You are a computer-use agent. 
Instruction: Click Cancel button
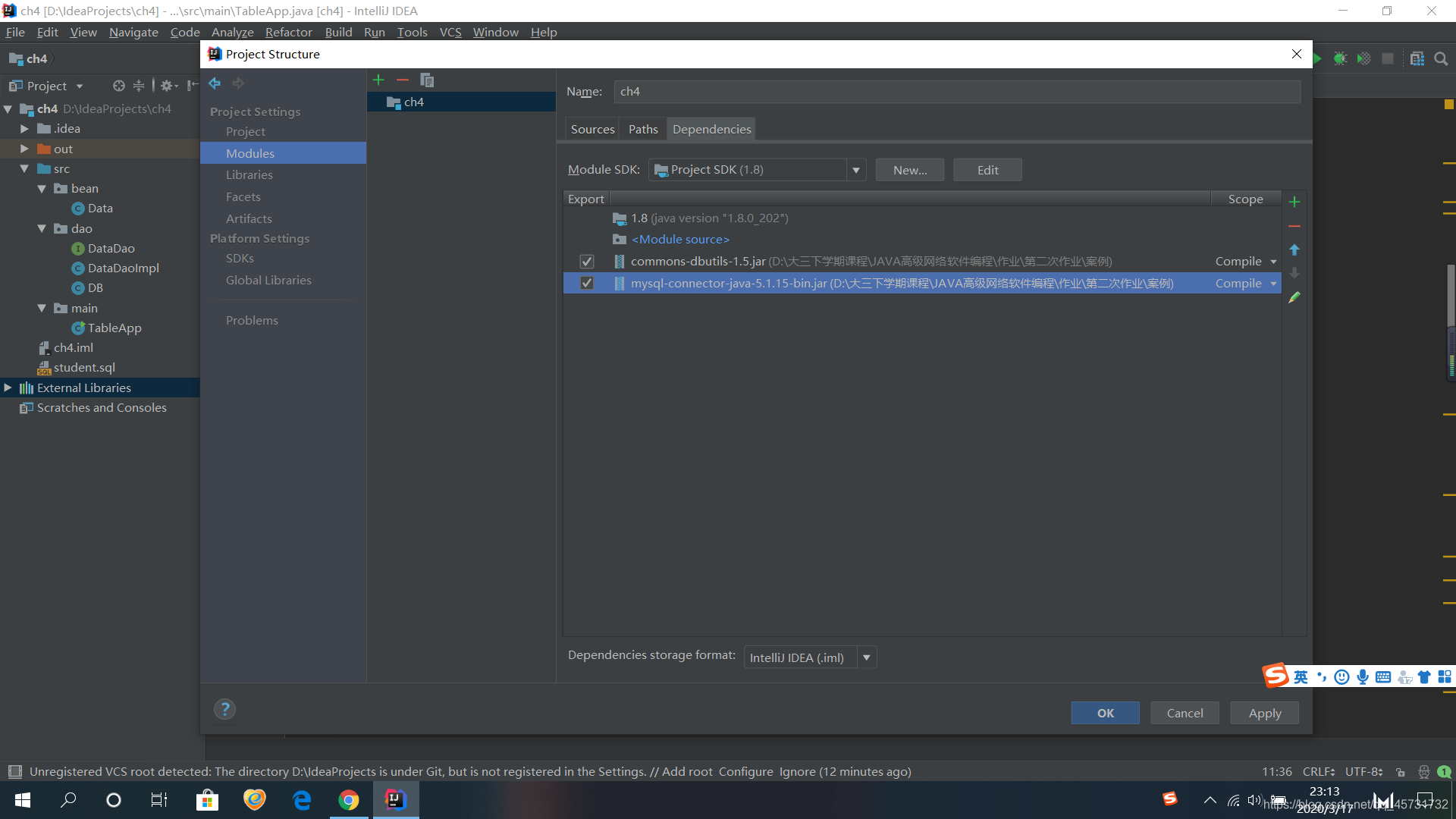point(1185,713)
